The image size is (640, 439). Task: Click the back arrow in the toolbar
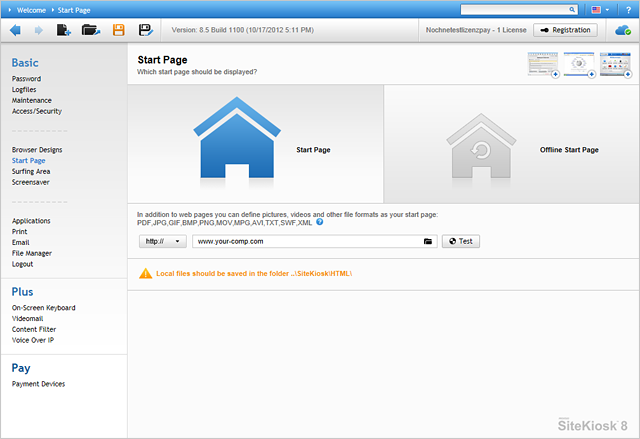click(15, 30)
